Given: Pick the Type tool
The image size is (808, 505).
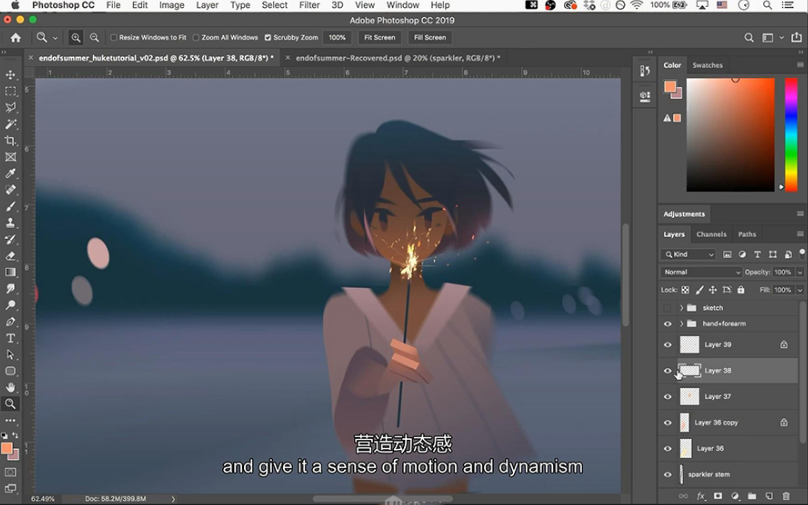Looking at the screenshot, I should (x=11, y=338).
